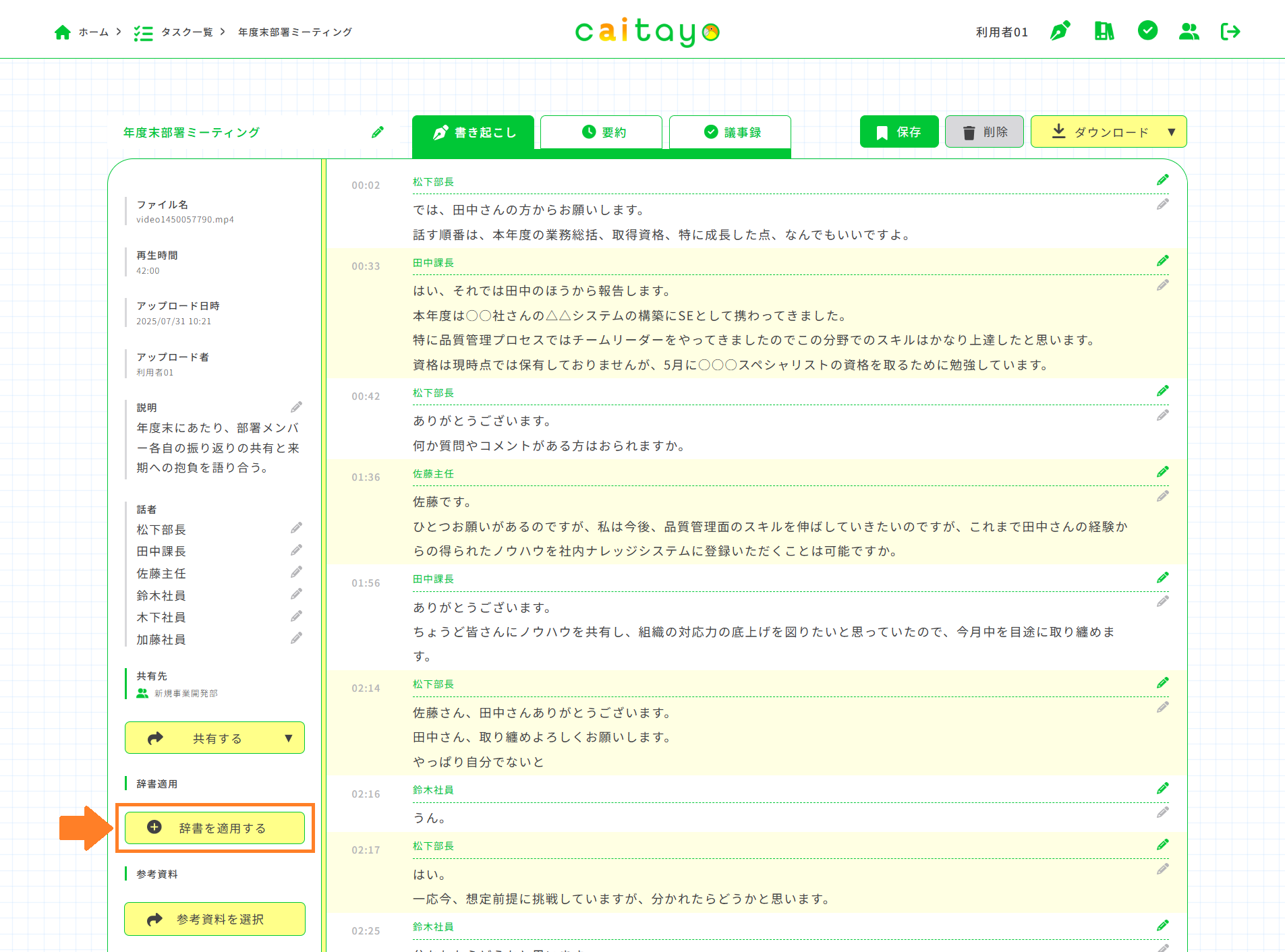Edit the 説明 description with pencil icon
The width and height of the screenshot is (1285, 952).
[x=296, y=407]
